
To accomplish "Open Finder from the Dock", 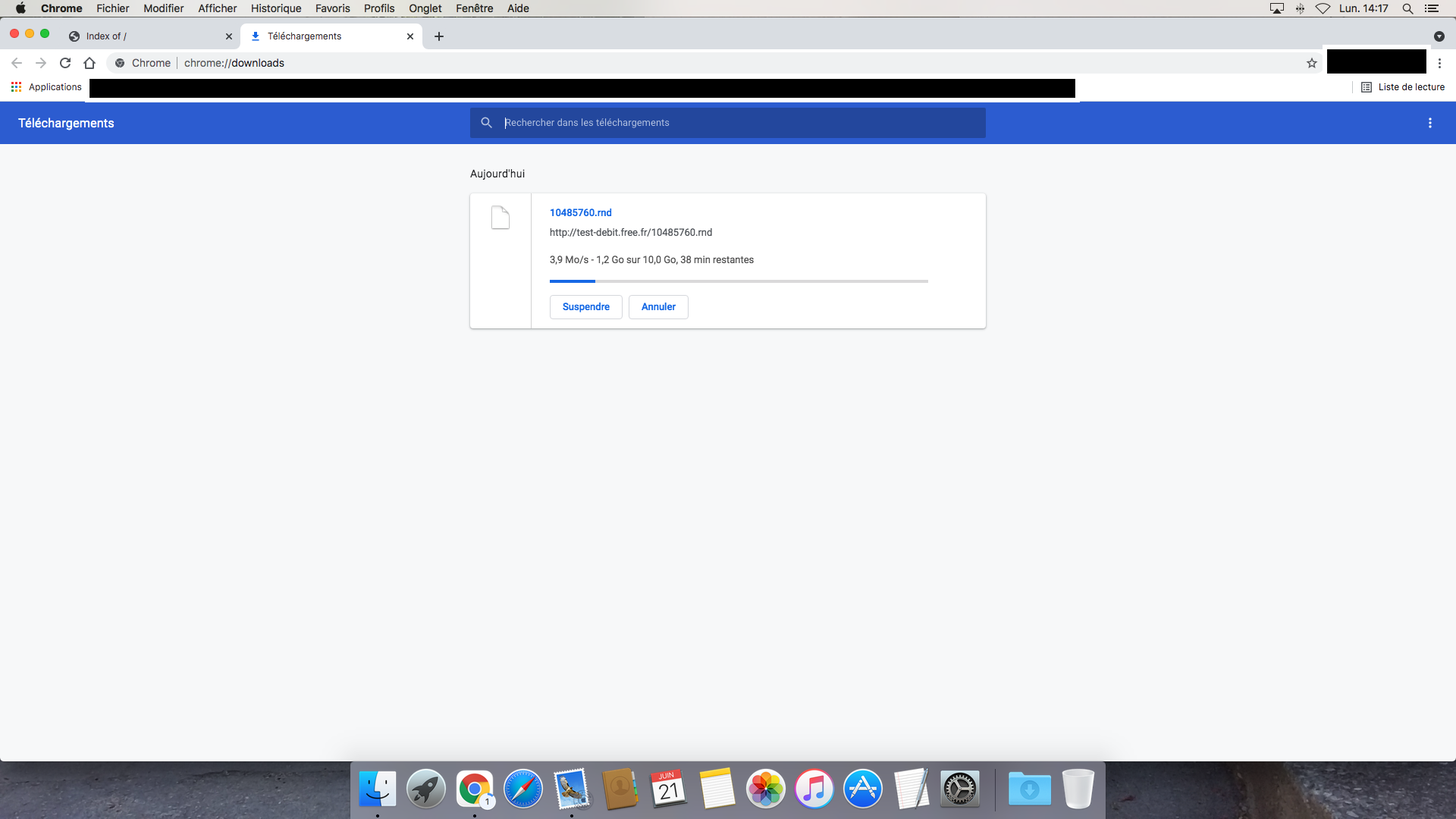I will coord(378,789).
